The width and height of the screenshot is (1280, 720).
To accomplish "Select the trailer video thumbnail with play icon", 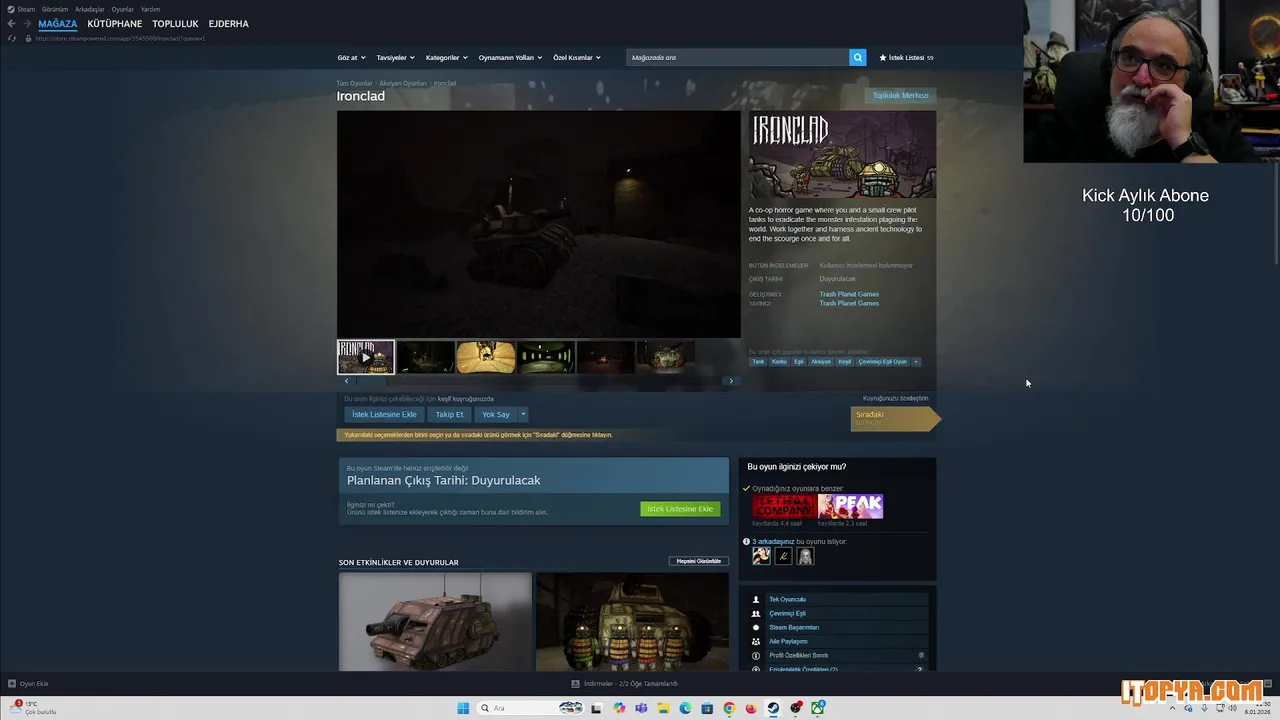I will tap(365, 357).
